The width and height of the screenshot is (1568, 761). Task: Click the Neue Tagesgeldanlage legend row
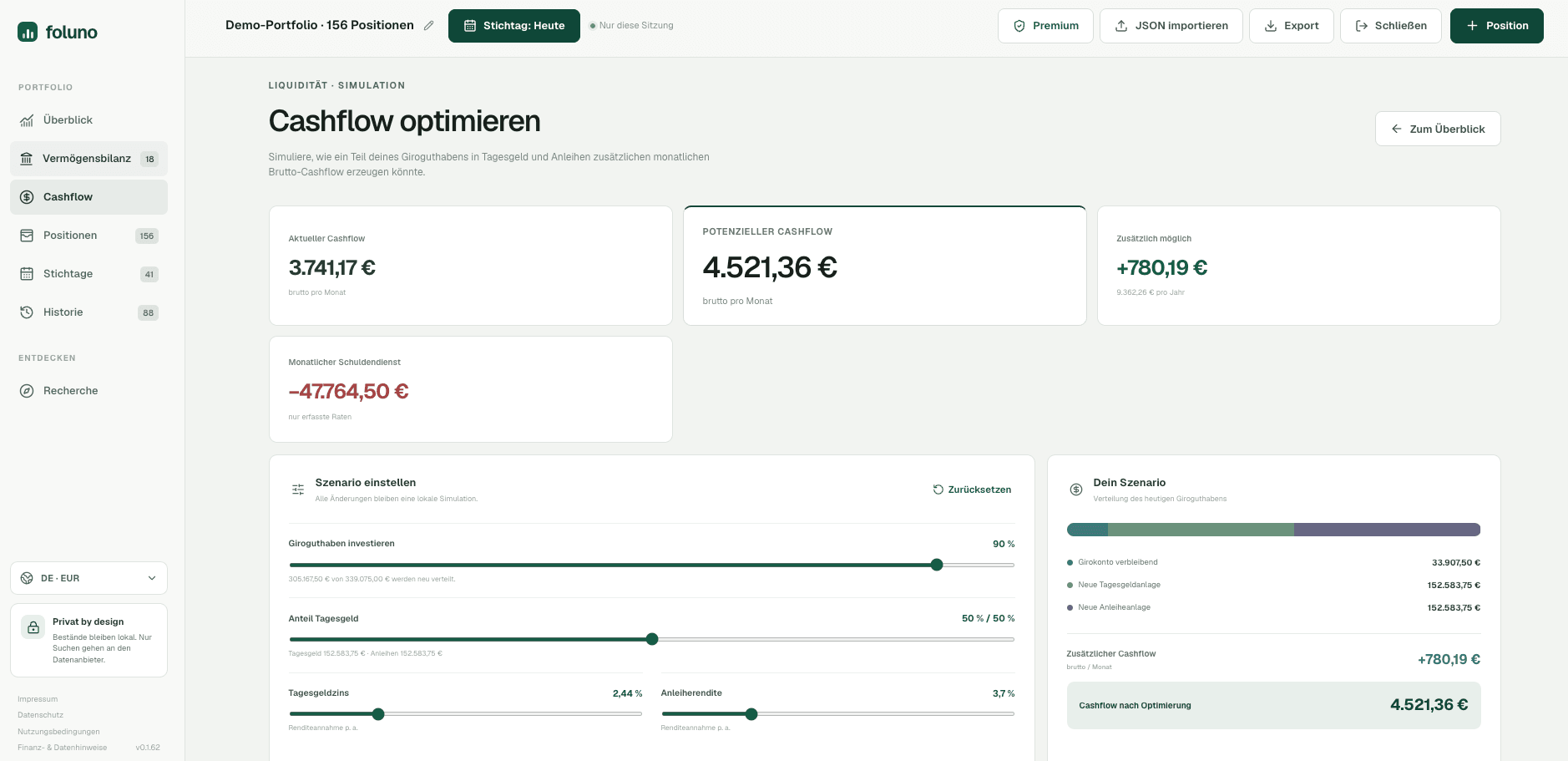tap(1273, 585)
